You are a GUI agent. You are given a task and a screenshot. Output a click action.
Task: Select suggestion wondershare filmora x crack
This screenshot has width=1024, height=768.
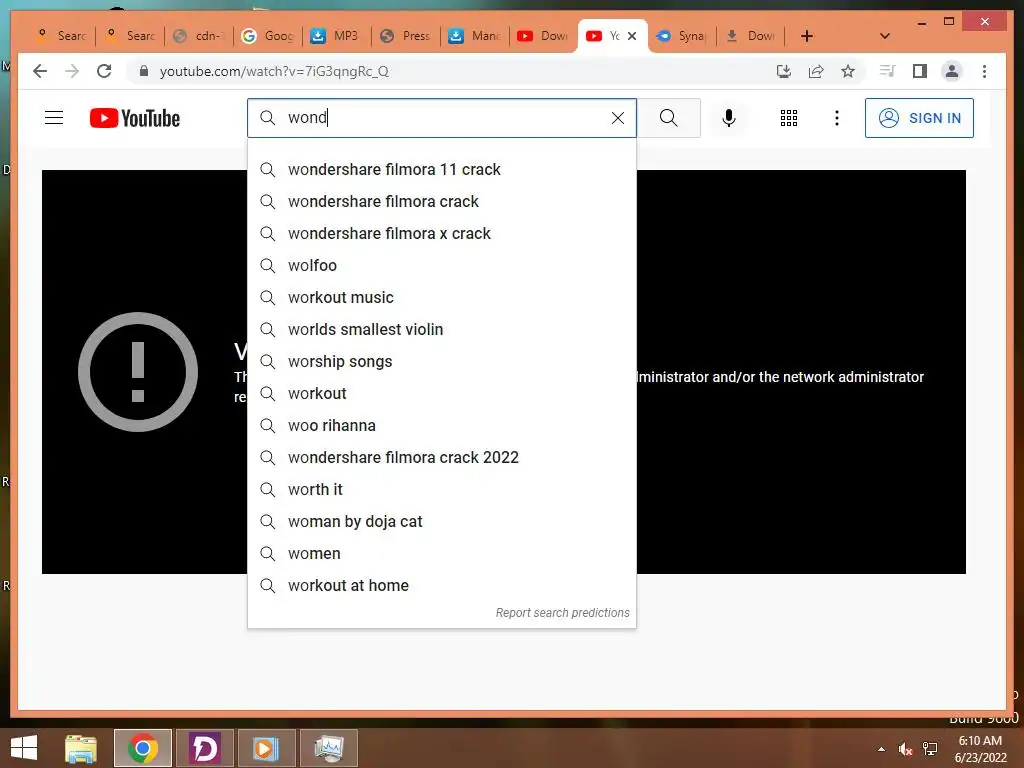click(x=441, y=233)
